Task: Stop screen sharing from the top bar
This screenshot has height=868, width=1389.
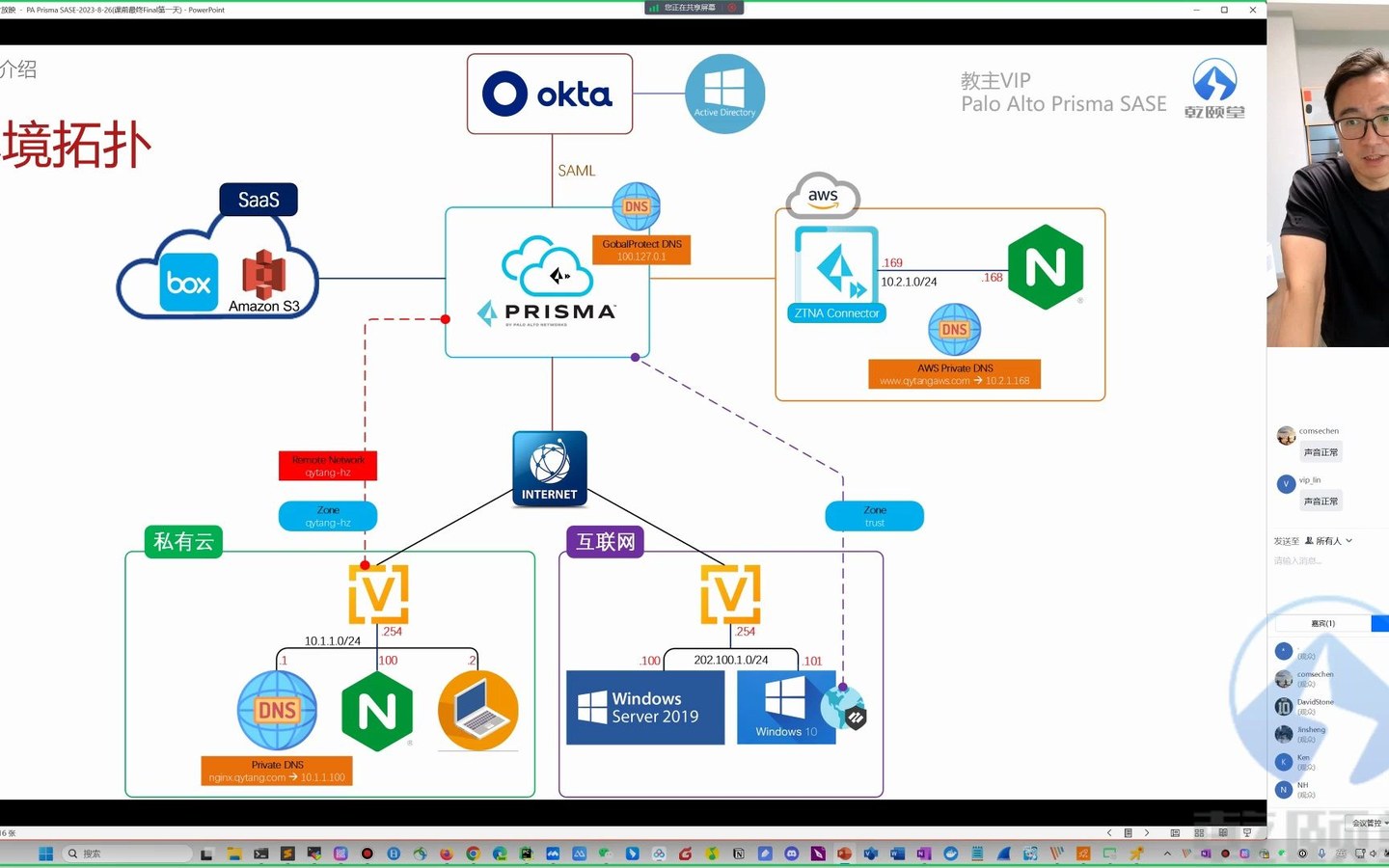Action: [731, 8]
